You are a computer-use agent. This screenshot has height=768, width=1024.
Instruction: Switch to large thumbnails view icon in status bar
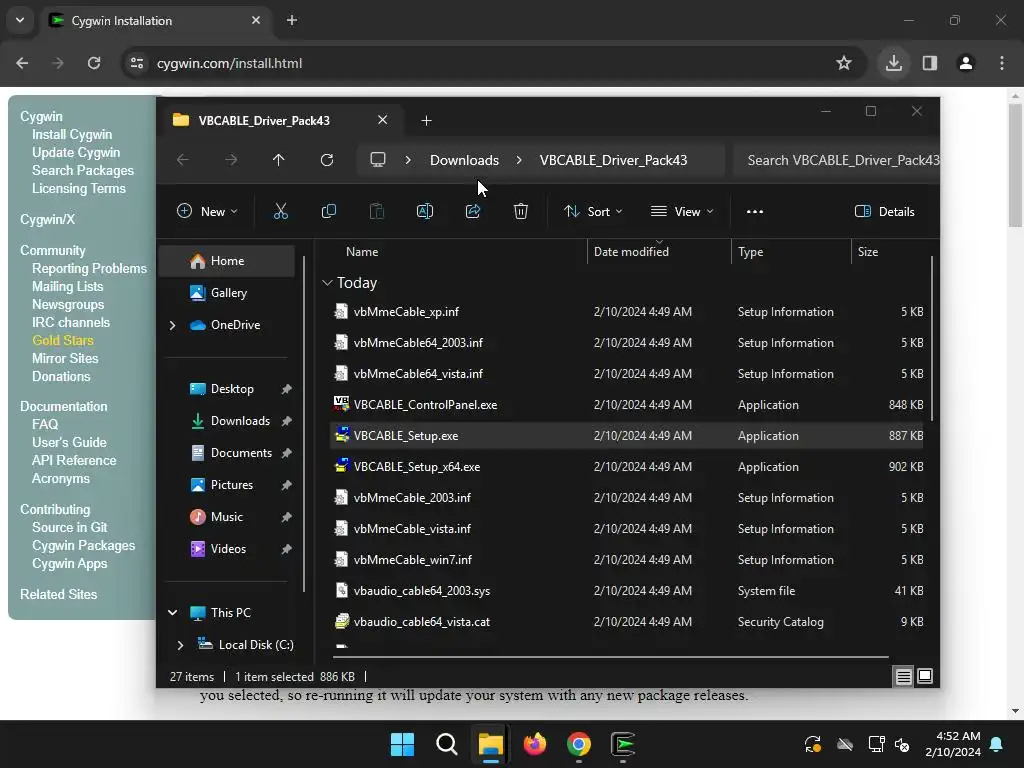click(925, 677)
